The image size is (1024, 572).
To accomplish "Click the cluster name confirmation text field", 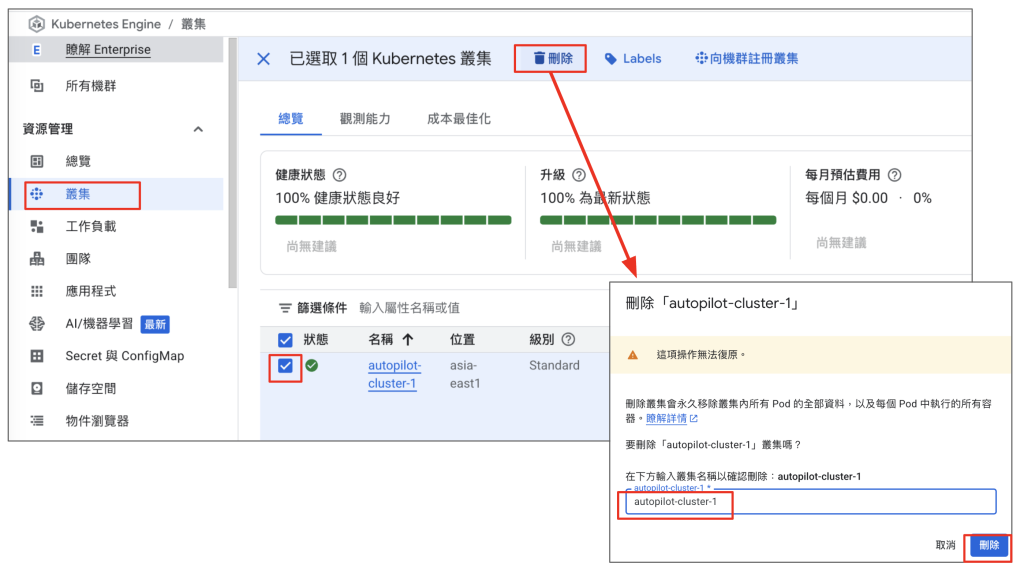I will [810, 501].
